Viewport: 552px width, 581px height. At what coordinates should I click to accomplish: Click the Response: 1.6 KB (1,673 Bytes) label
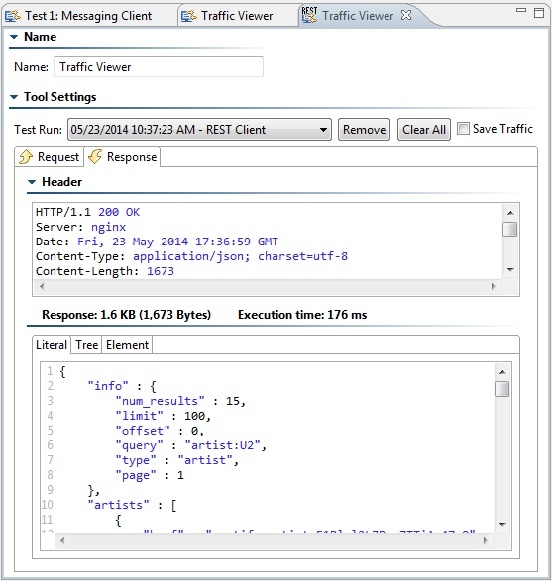[x=126, y=315]
